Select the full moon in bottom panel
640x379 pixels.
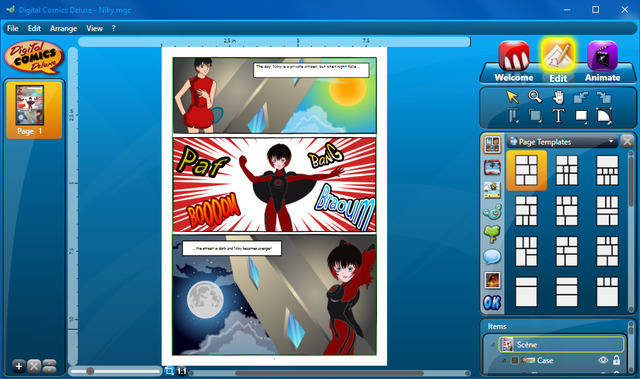click(205, 299)
